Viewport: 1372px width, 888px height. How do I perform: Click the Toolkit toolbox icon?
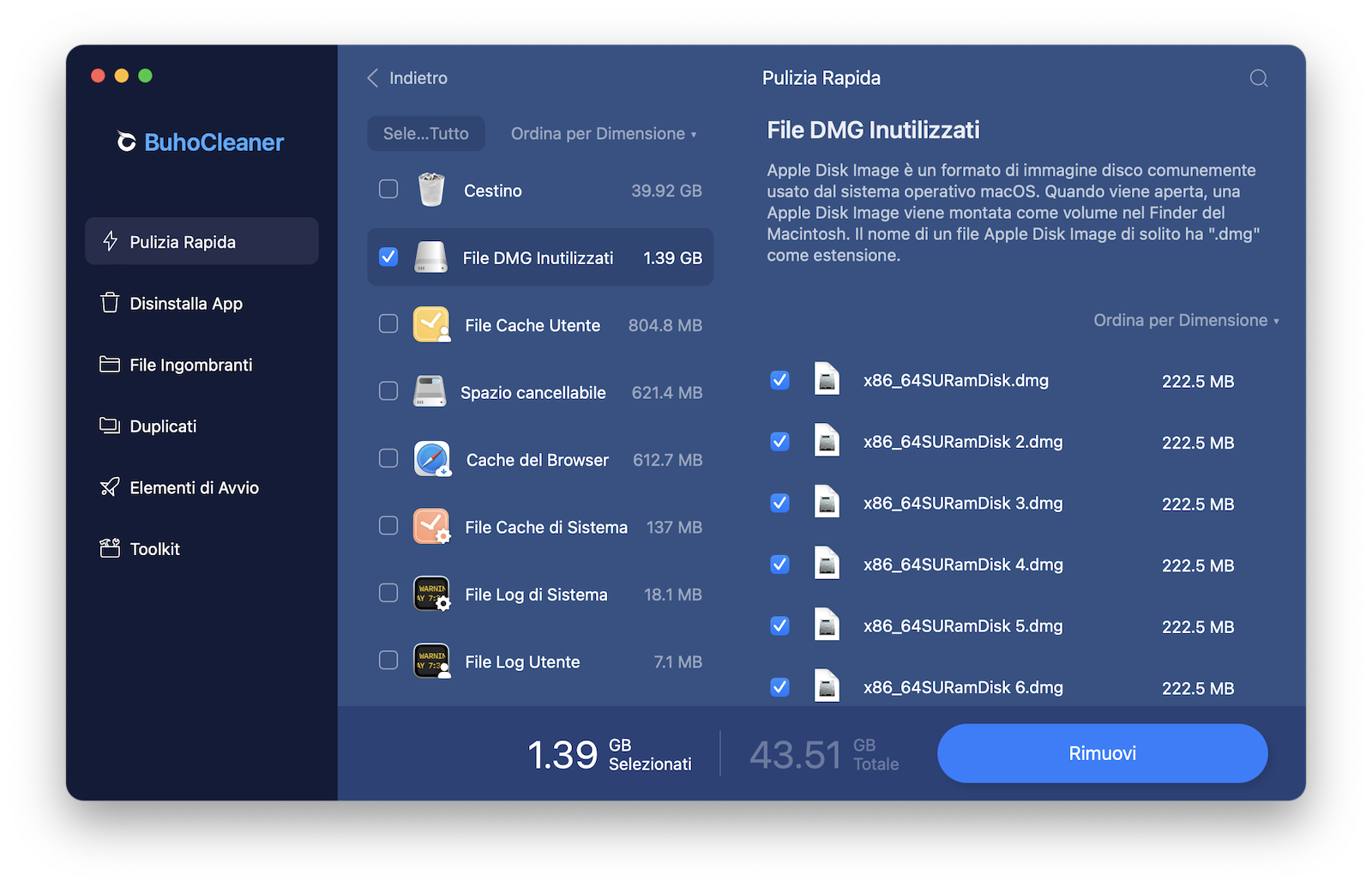click(110, 548)
